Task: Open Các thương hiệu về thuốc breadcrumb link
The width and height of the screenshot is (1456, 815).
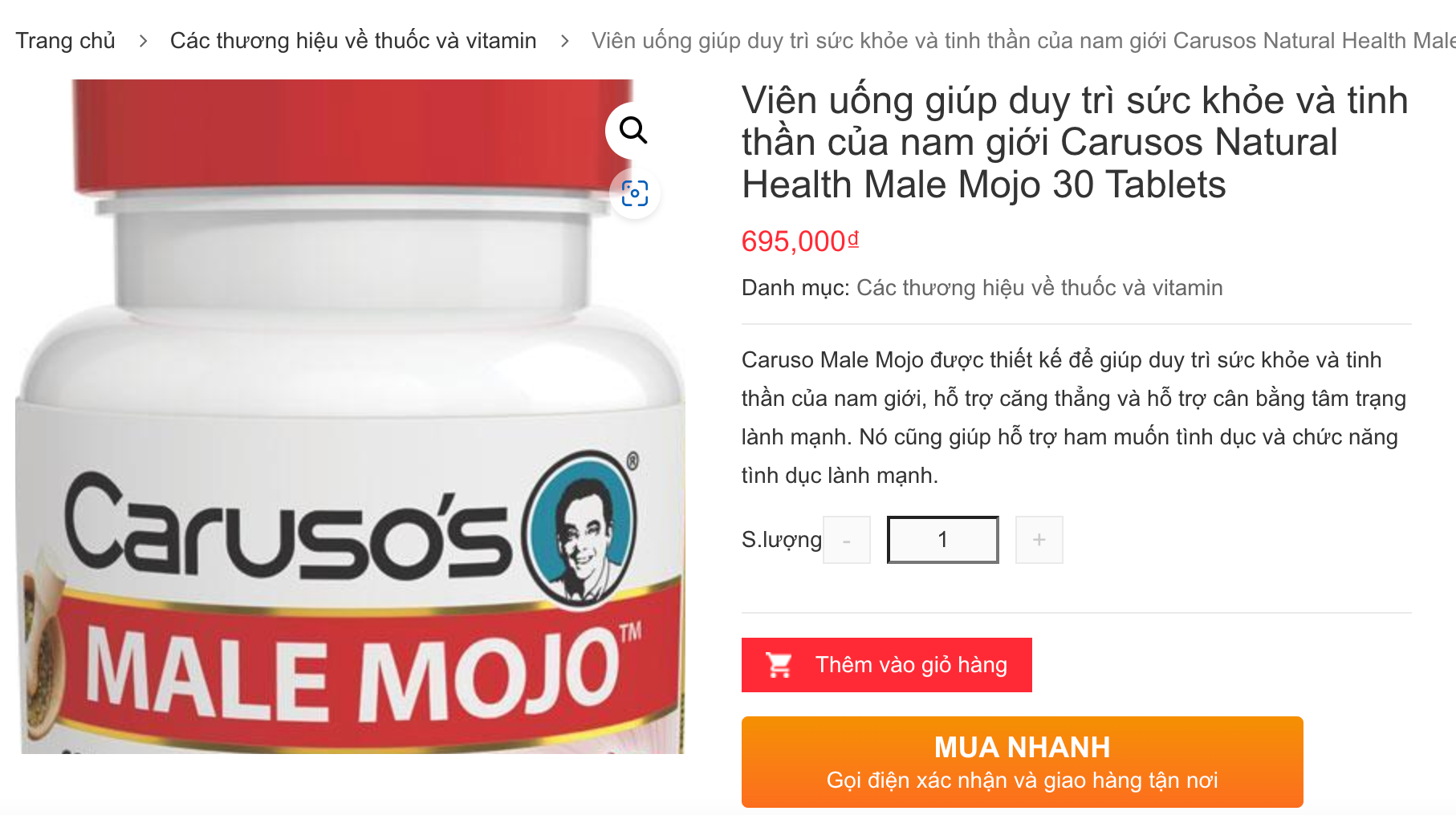Action: point(353,40)
